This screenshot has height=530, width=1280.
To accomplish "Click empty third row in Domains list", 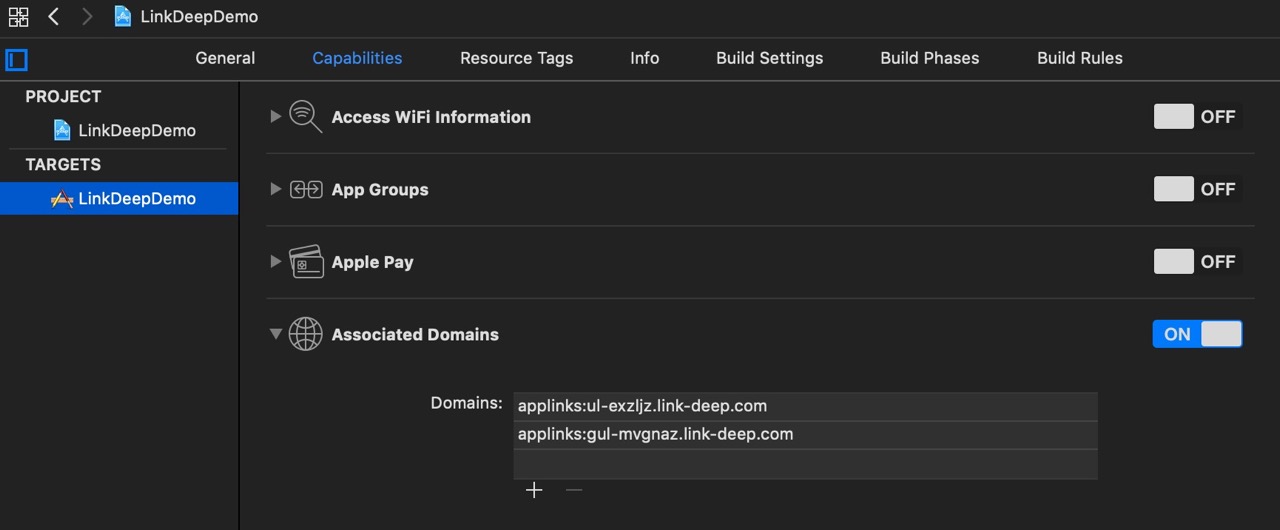I will pyautogui.click(x=805, y=464).
